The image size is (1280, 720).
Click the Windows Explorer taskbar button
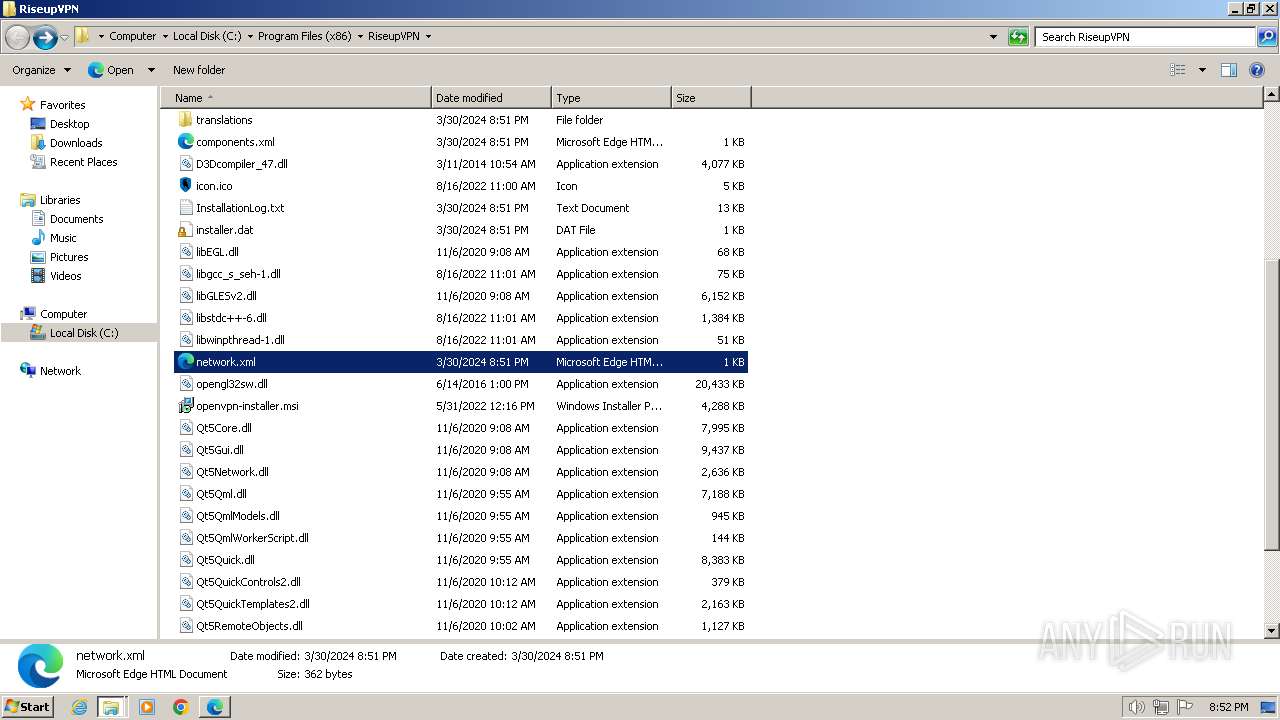click(111, 707)
